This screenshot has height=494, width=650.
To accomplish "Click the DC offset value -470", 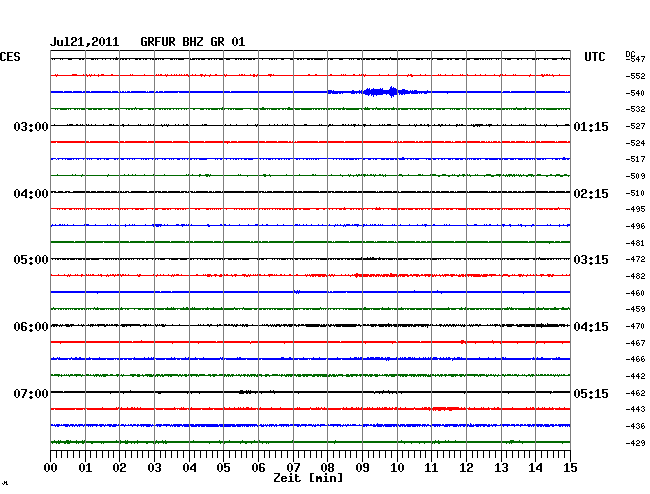I will 635,326.
